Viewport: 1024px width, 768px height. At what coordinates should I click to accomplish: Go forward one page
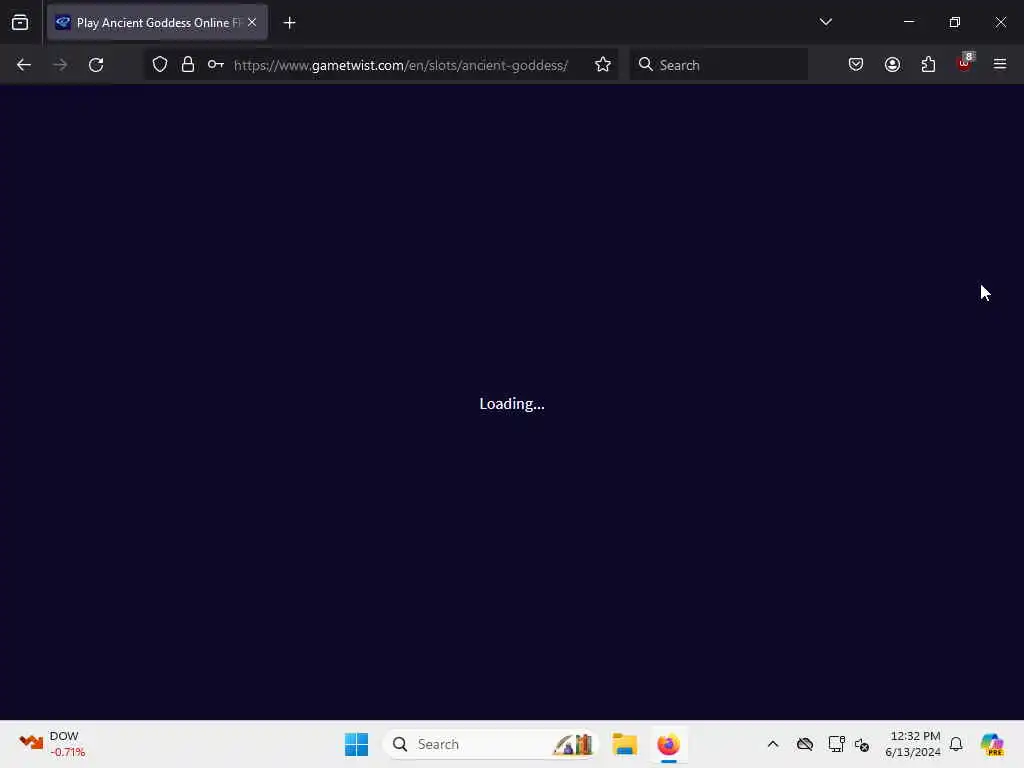click(x=60, y=65)
